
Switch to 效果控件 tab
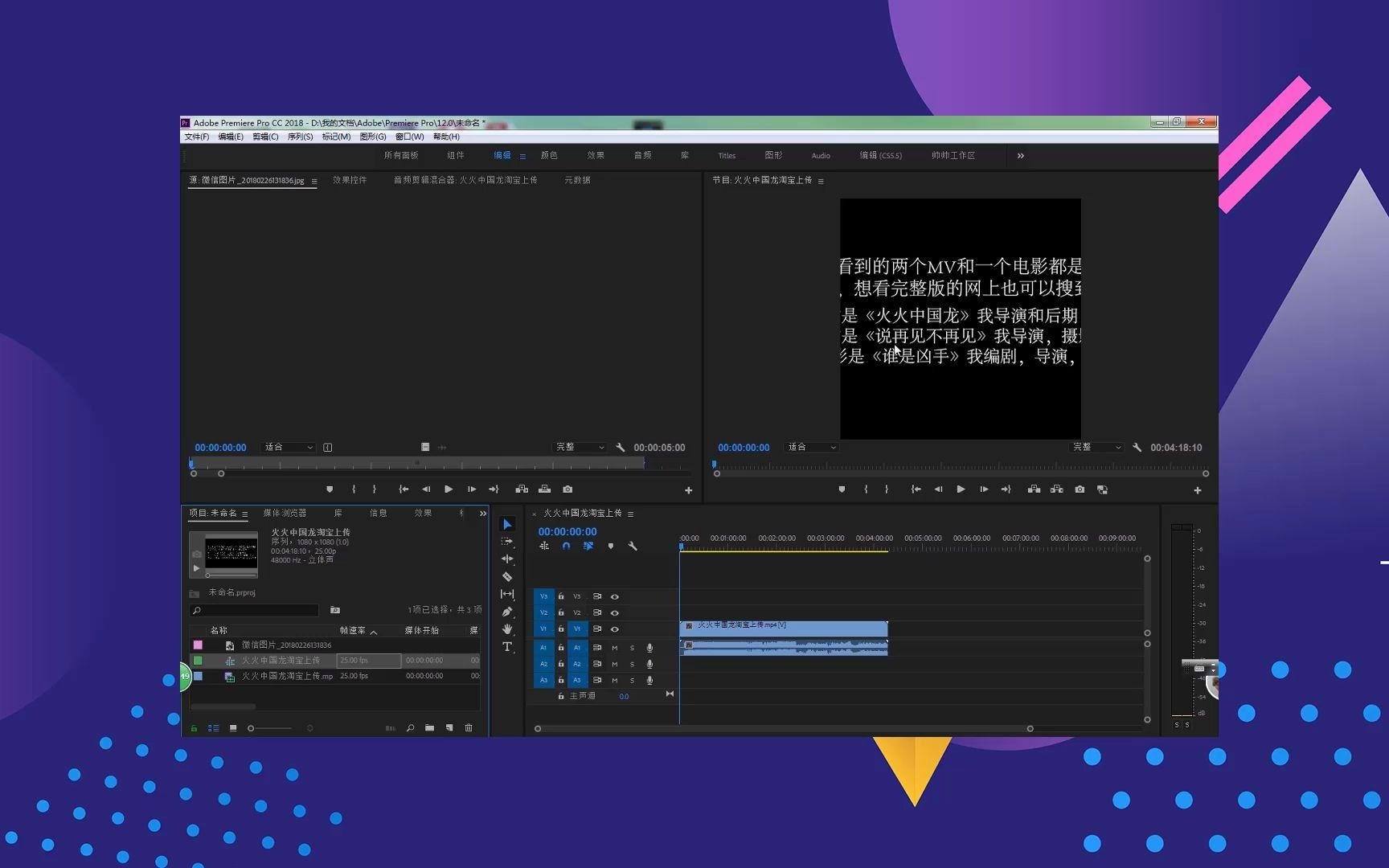tap(350, 180)
